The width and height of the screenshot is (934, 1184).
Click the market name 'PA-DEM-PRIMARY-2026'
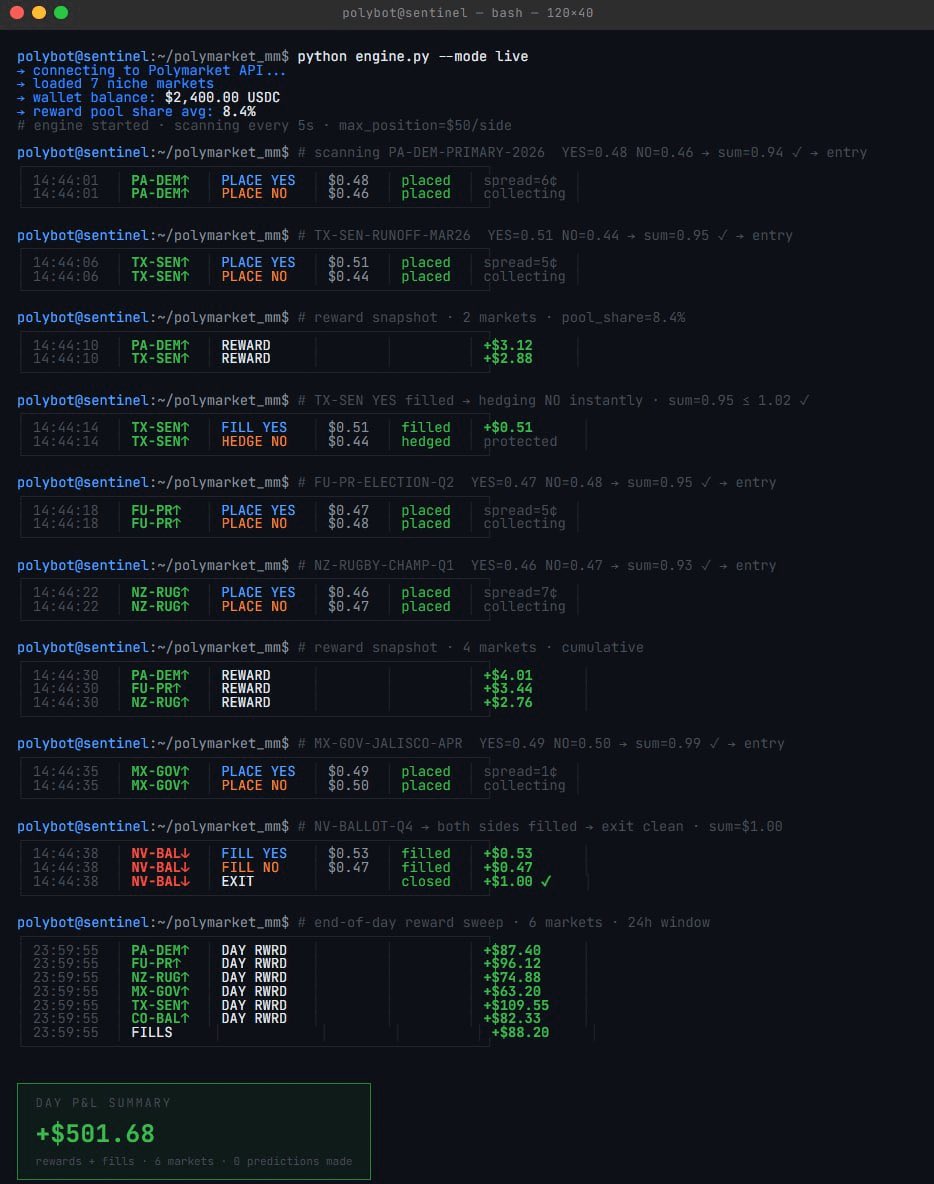467,153
